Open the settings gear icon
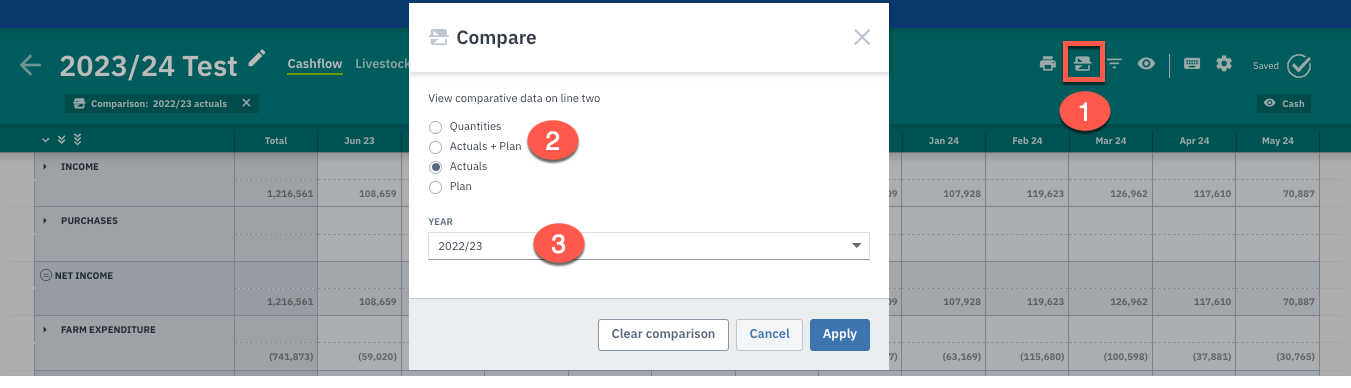 coord(1224,64)
